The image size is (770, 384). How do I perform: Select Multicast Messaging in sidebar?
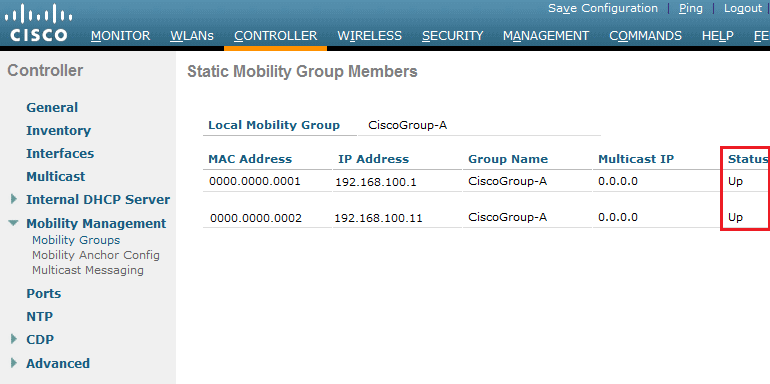tap(88, 270)
